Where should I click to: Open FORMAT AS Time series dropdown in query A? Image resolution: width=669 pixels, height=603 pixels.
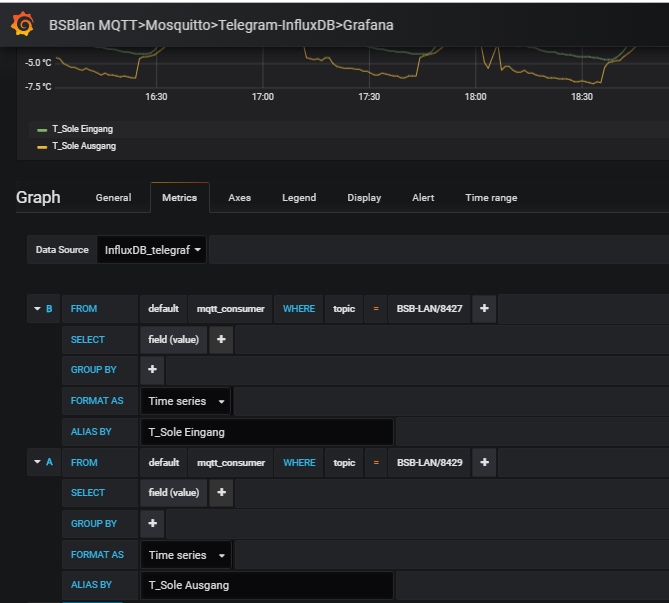(186, 555)
